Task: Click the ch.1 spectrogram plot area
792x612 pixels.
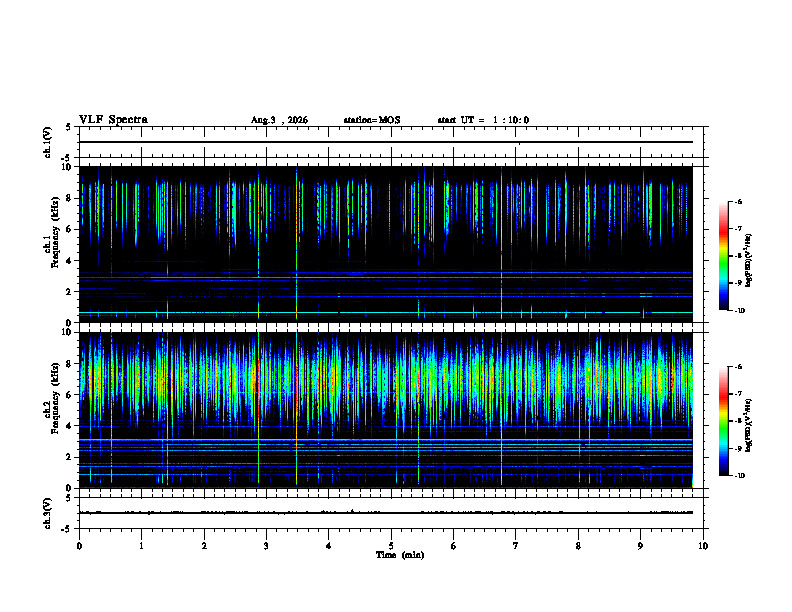Action: (386, 244)
